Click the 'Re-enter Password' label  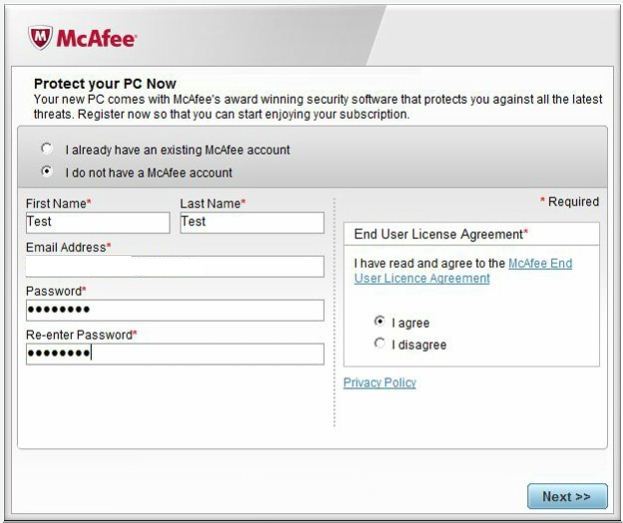(81, 335)
